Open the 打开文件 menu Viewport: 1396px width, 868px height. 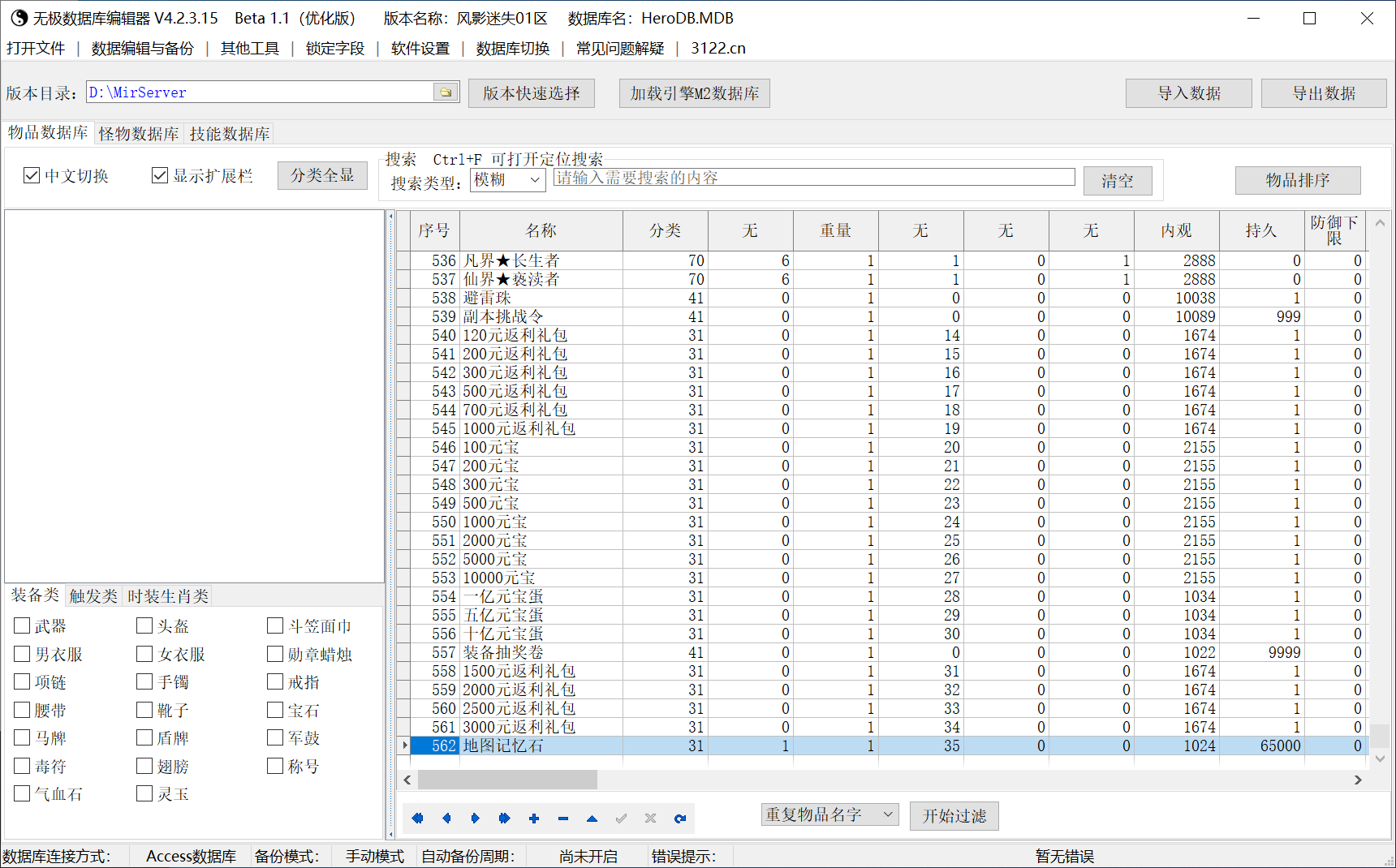(36, 49)
